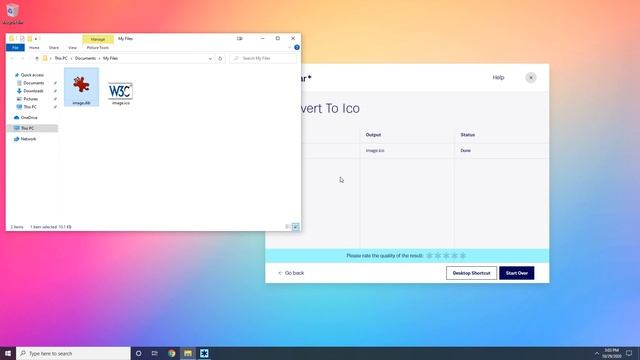
Task: Click the Go back link
Action: click(x=291, y=273)
